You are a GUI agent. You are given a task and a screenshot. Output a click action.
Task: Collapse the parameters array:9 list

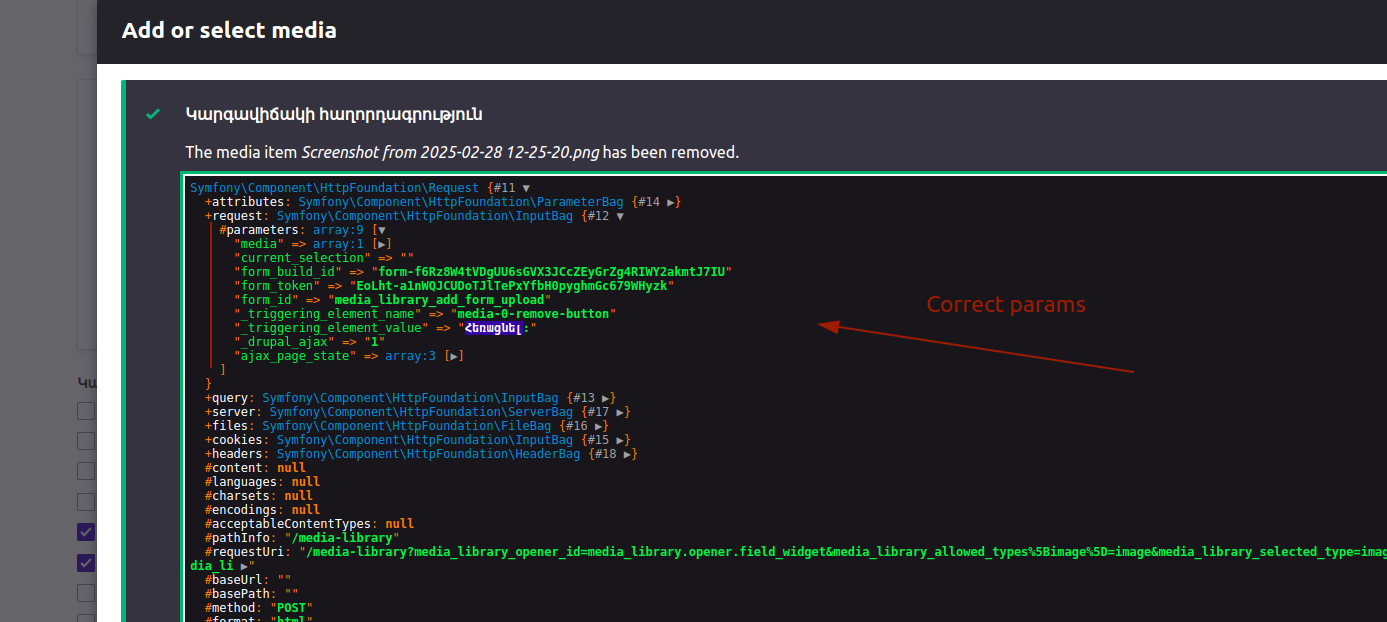click(381, 230)
